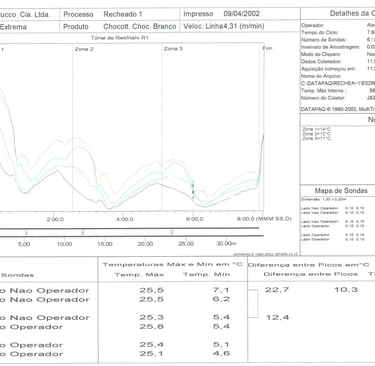The image size is (375, 366).
Task: Click distance axis label '30,00m'
Action: click(226, 243)
